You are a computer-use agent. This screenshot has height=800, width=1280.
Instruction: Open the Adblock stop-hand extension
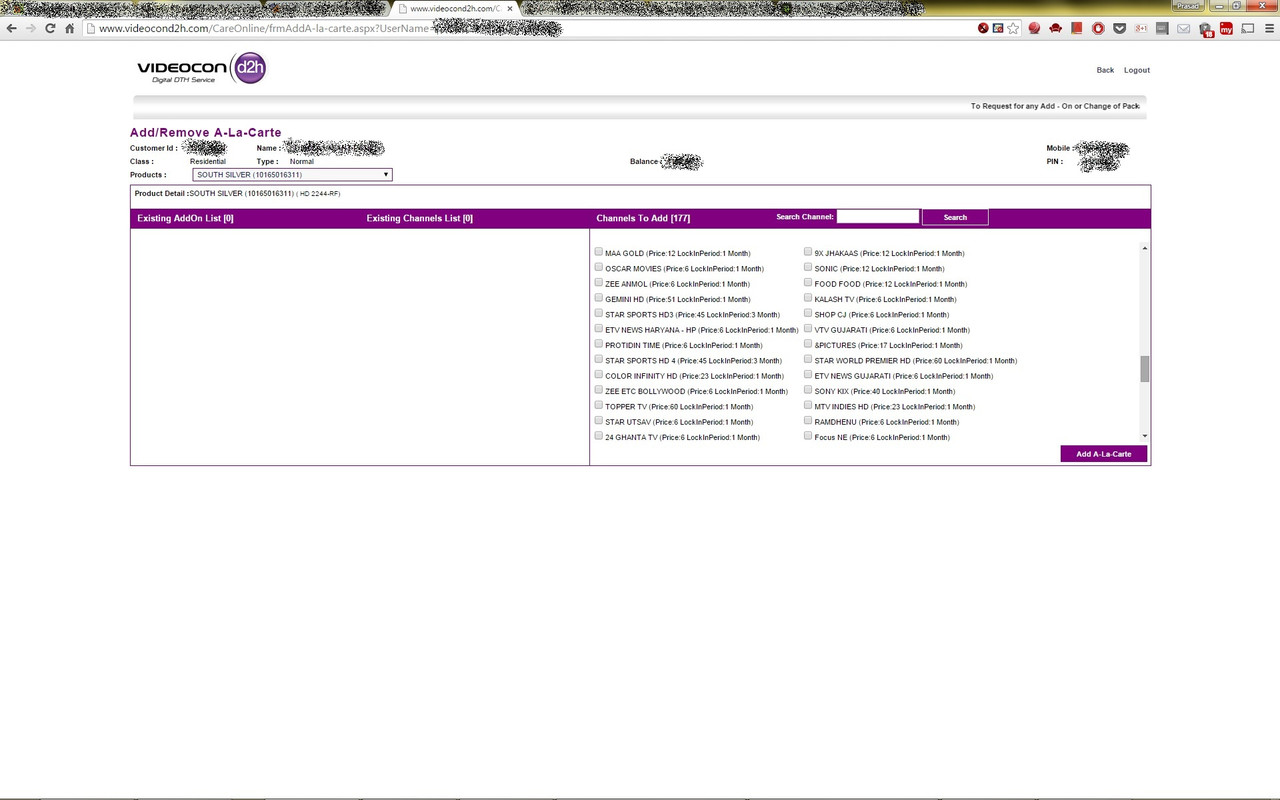(x=1098, y=28)
